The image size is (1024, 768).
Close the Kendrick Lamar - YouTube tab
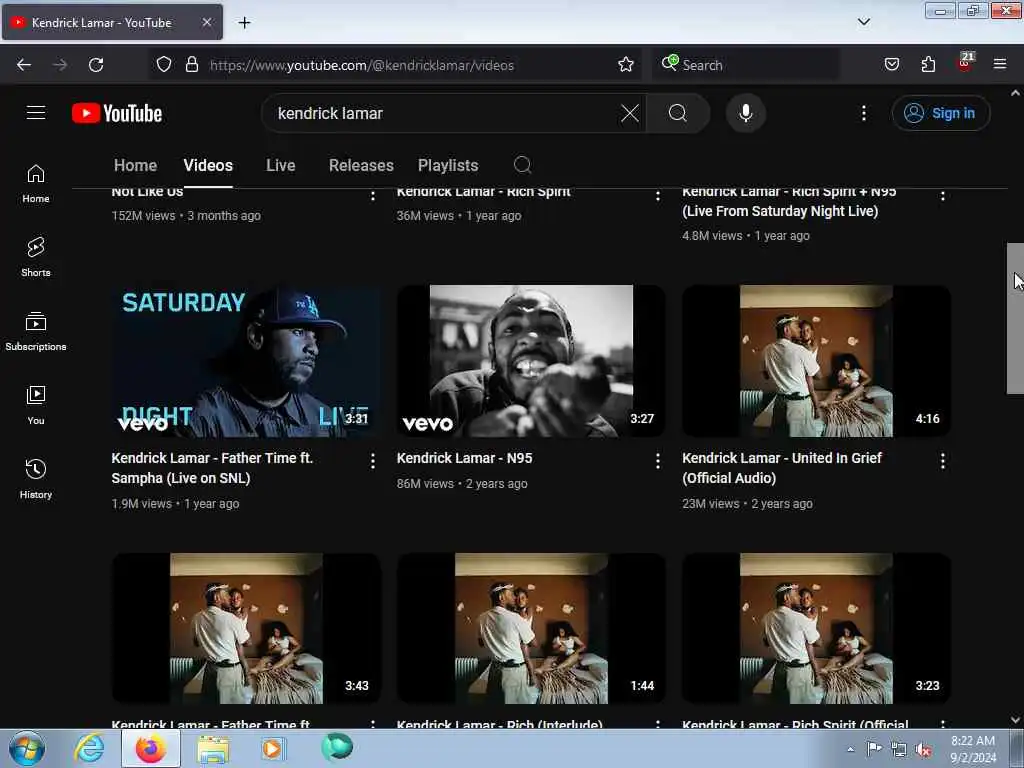pos(206,22)
